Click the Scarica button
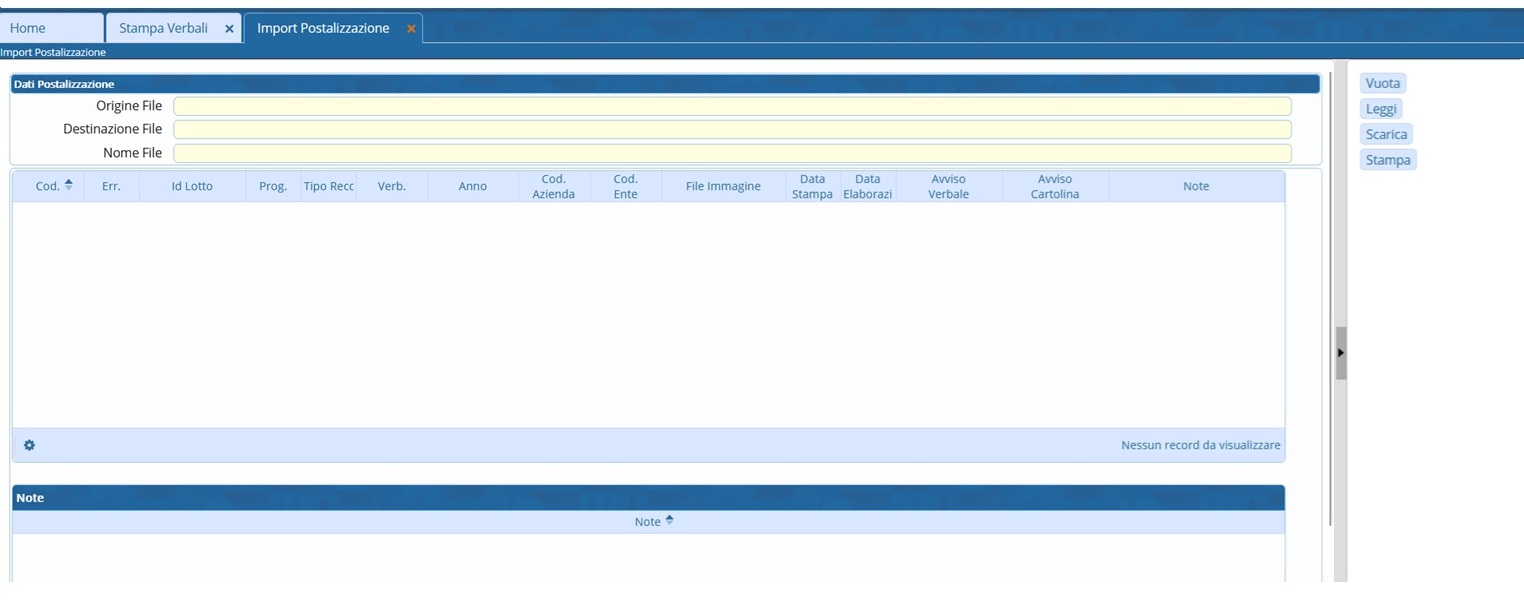Viewport: 1524px width, 606px height. click(1386, 134)
